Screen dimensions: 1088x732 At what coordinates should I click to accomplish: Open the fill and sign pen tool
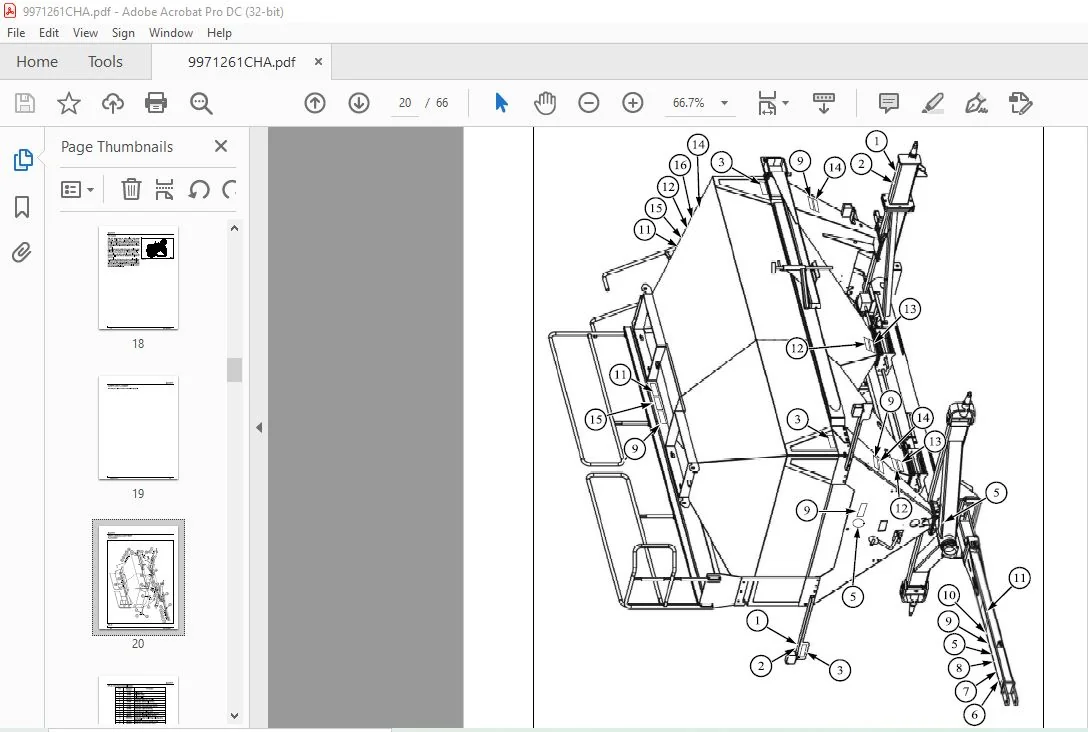coord(976,103)
